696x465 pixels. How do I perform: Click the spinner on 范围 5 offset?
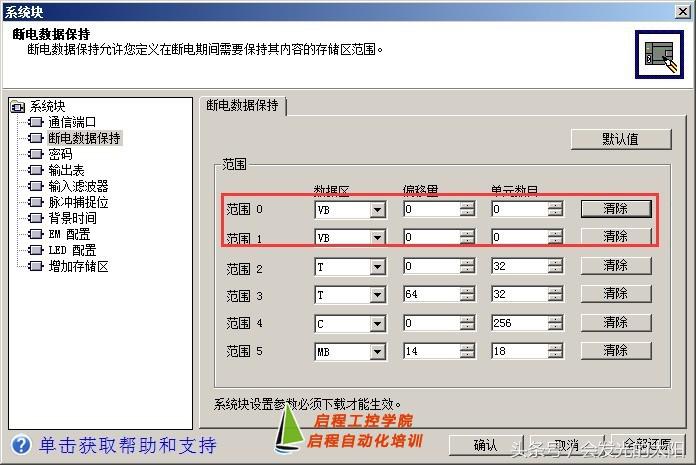(x=467, y=351)
